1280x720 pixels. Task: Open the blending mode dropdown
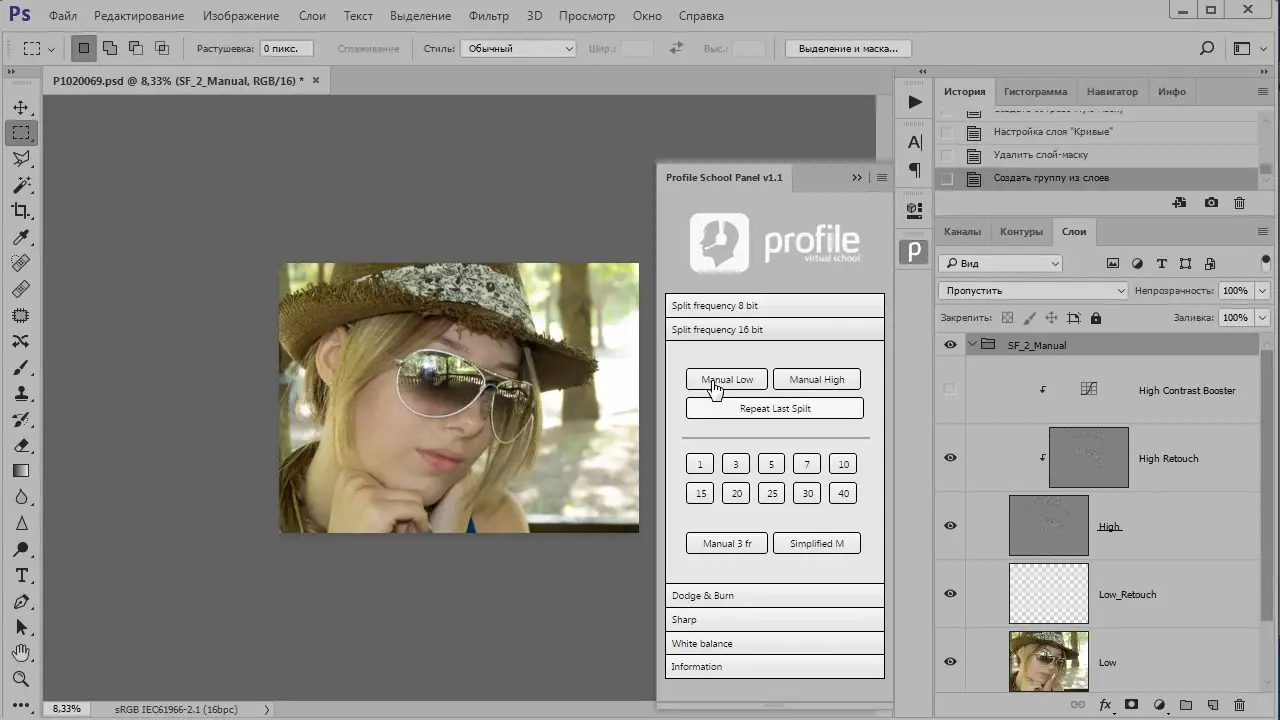tap(1033, 290)
